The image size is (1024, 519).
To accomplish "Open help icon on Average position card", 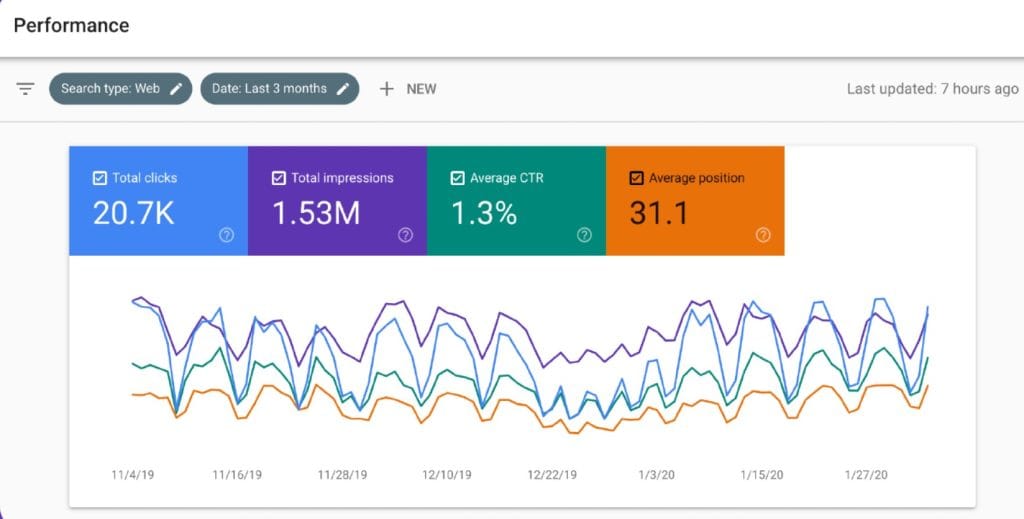I will [x=763, y=235].
